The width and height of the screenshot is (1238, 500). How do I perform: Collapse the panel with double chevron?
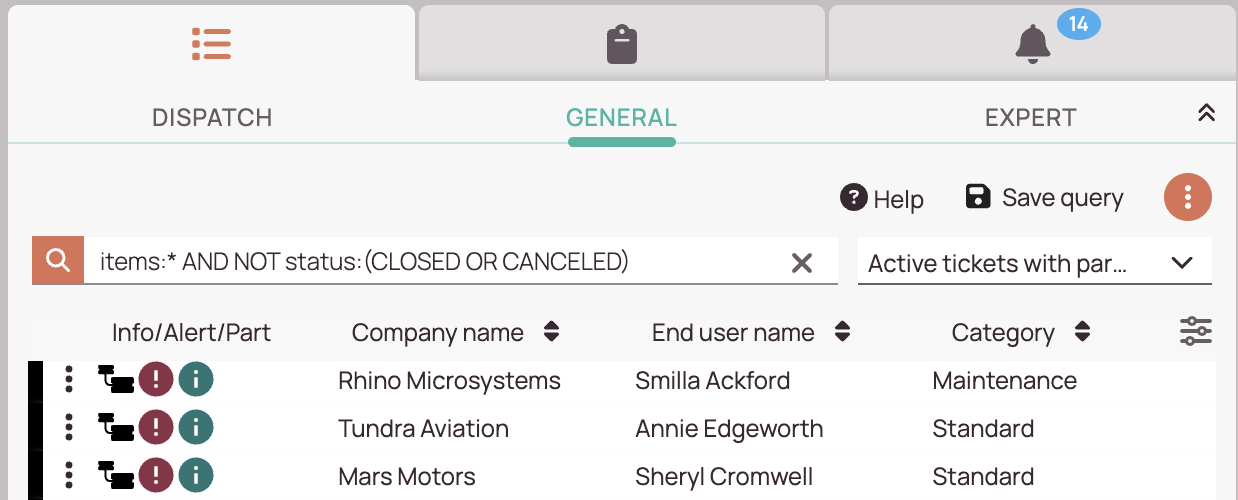coord(1206,113)
